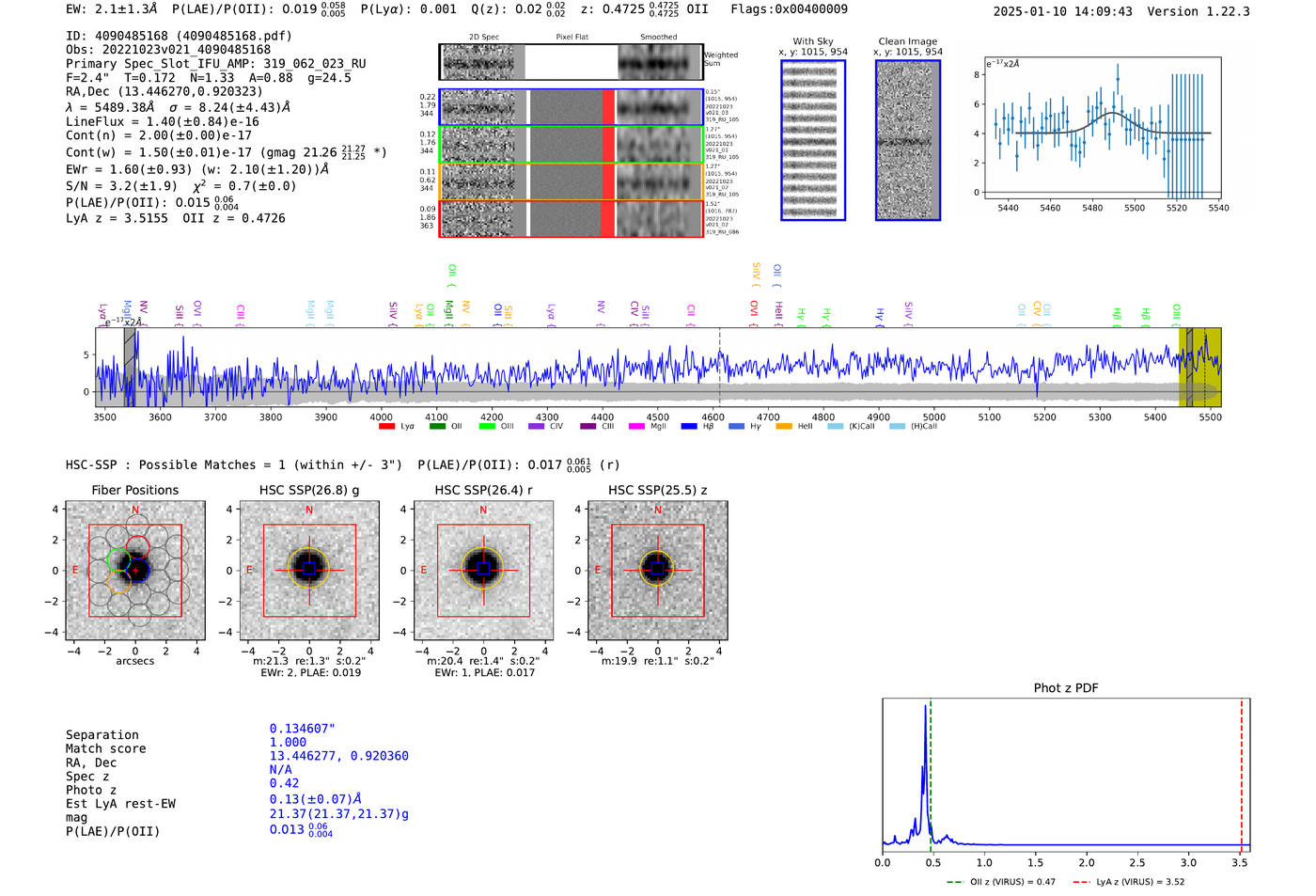Click the Phot z PDF peak

pyautogui.click(x=925, y=707)
